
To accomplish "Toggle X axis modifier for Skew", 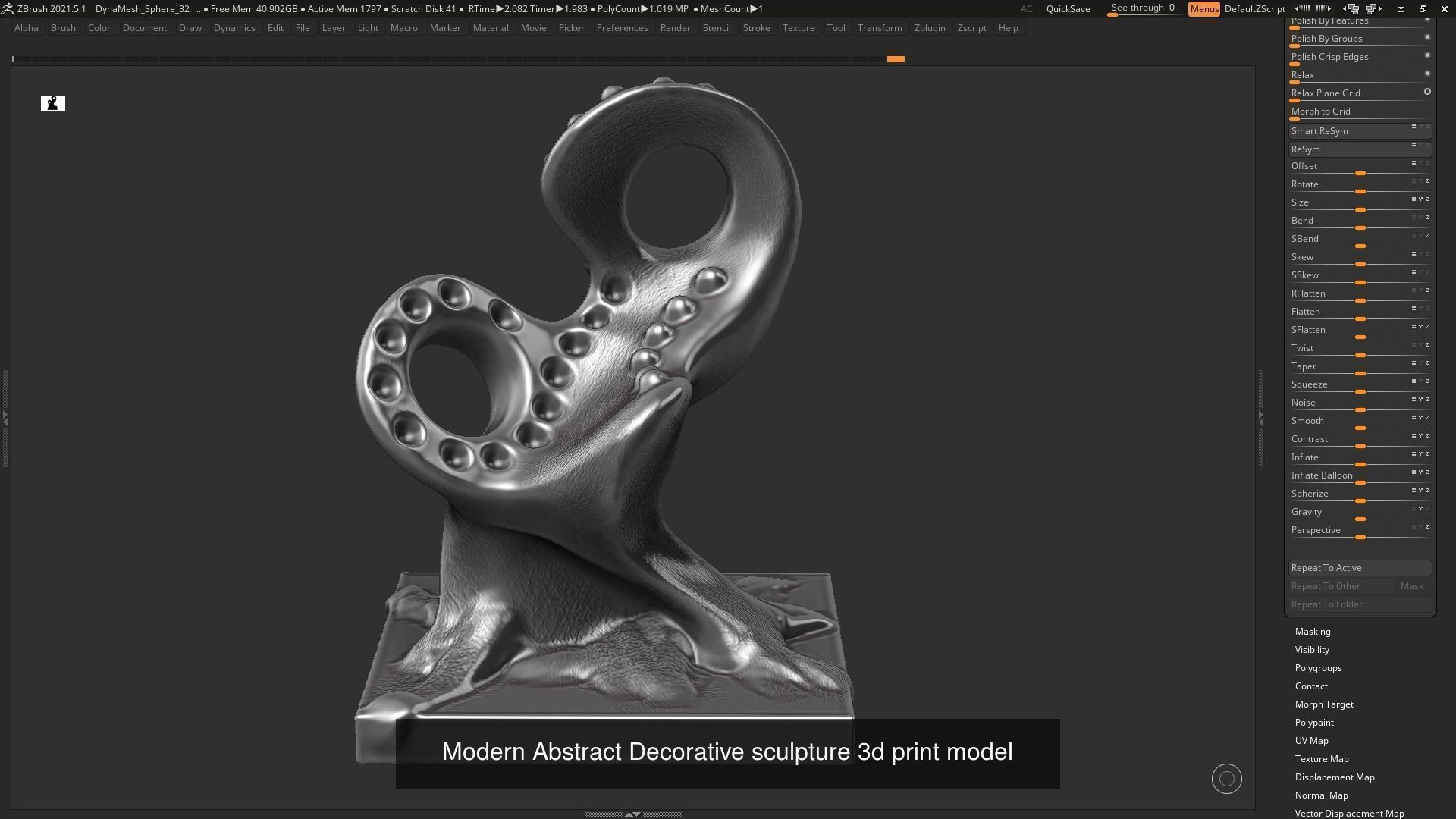I will [x=1414, y=254].
